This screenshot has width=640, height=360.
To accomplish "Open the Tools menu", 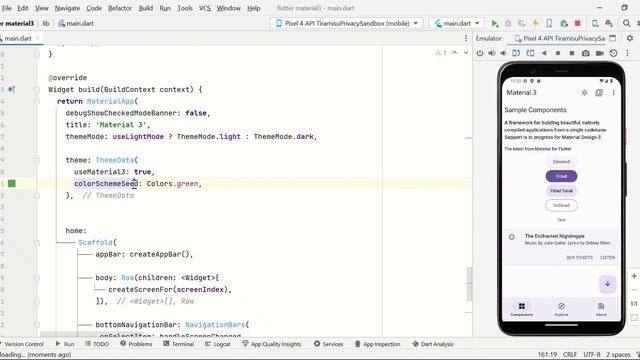I will tap(184, 8).
